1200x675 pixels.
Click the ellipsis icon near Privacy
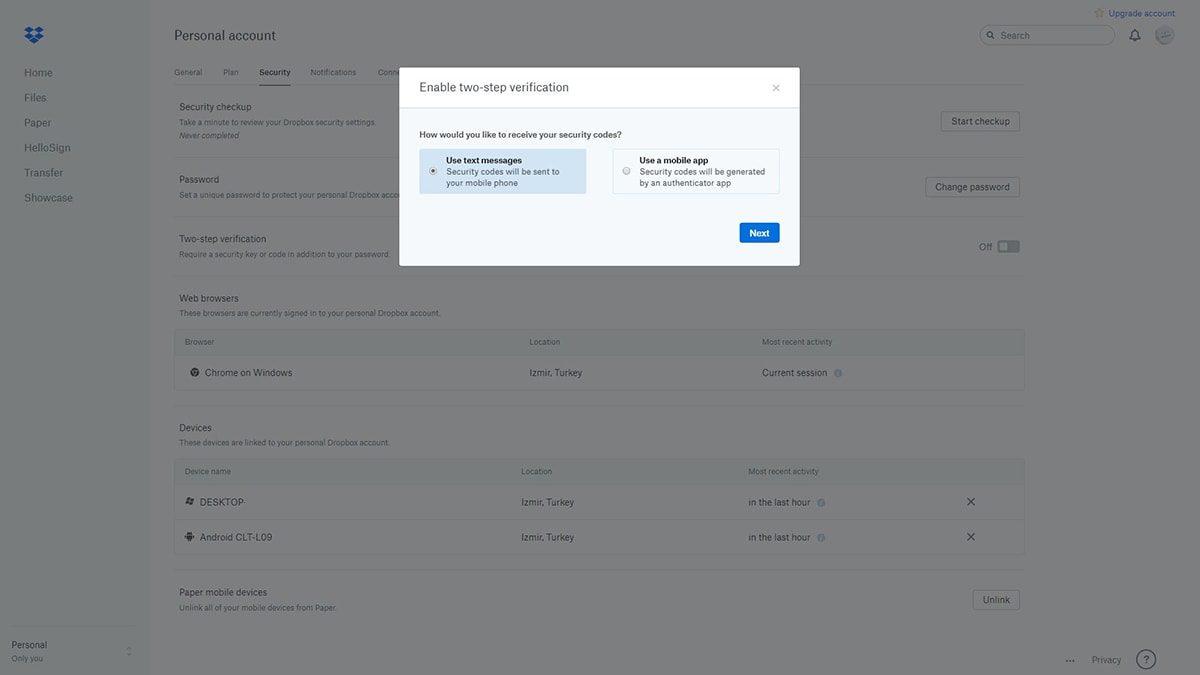pos(1067,659)
